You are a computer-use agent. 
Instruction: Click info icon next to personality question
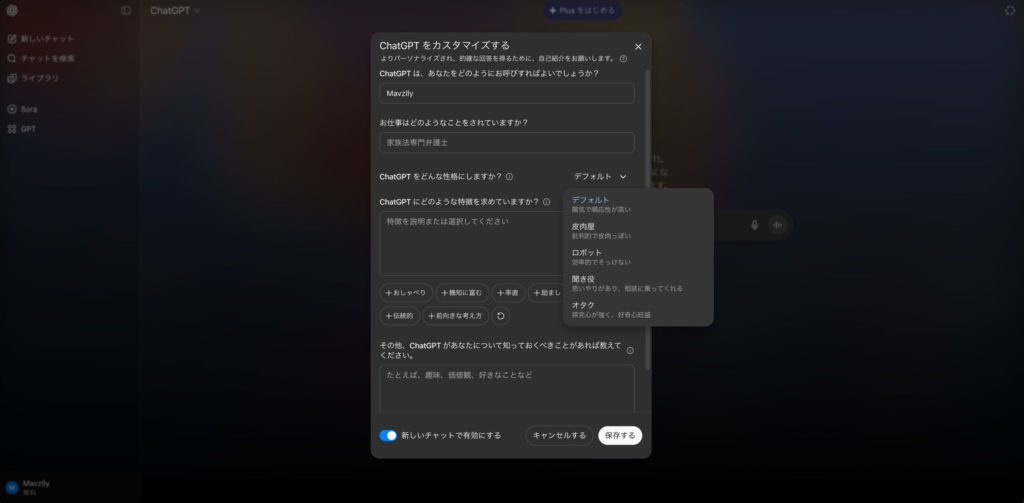[510, 177]
